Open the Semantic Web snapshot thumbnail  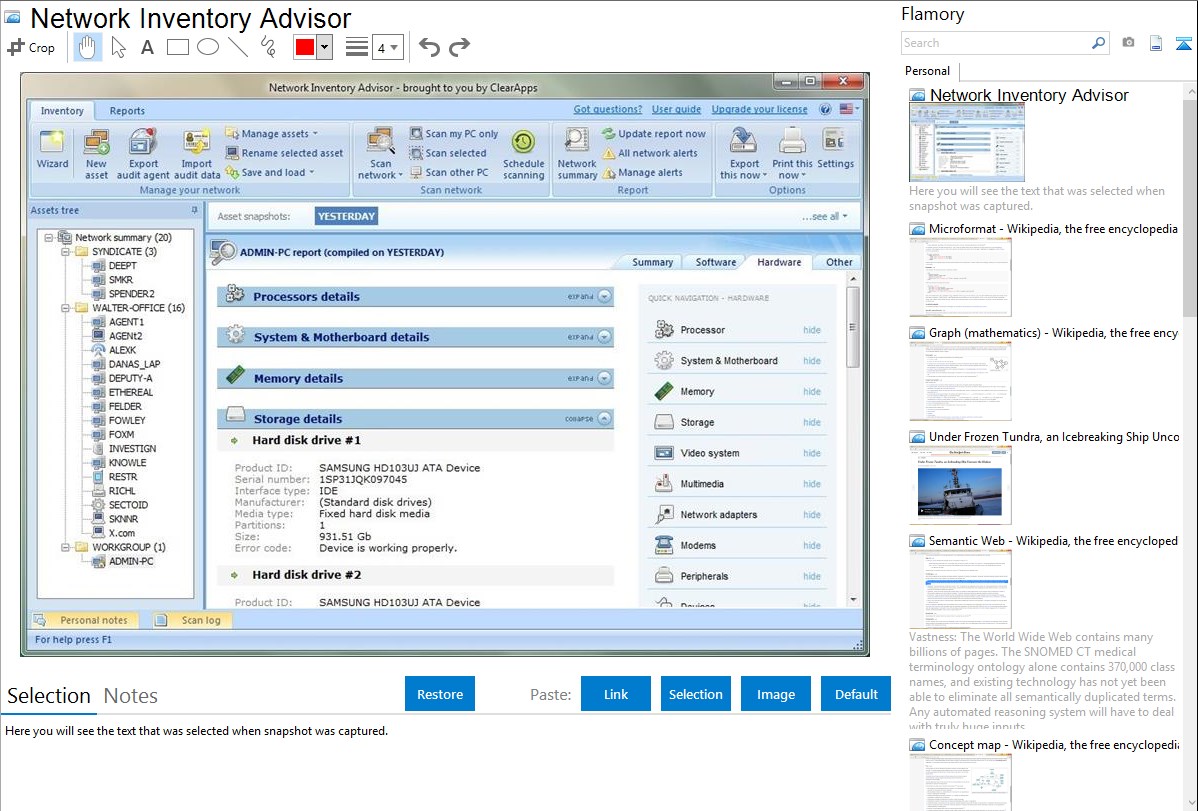click(x=960, y=589)
